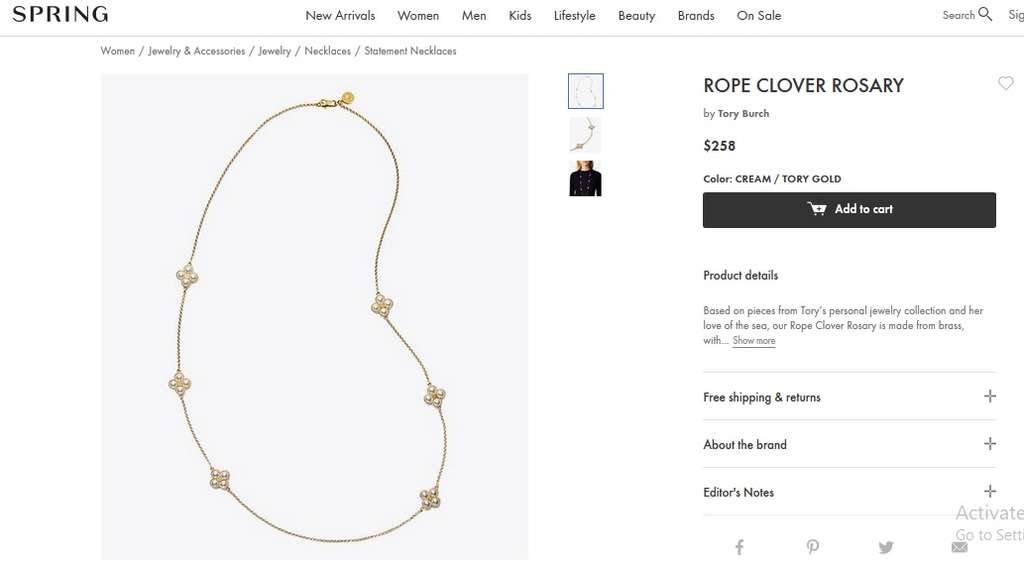1024x568 pixels.
Task: Share product via email icon
Action: click(x=959, y=547)
